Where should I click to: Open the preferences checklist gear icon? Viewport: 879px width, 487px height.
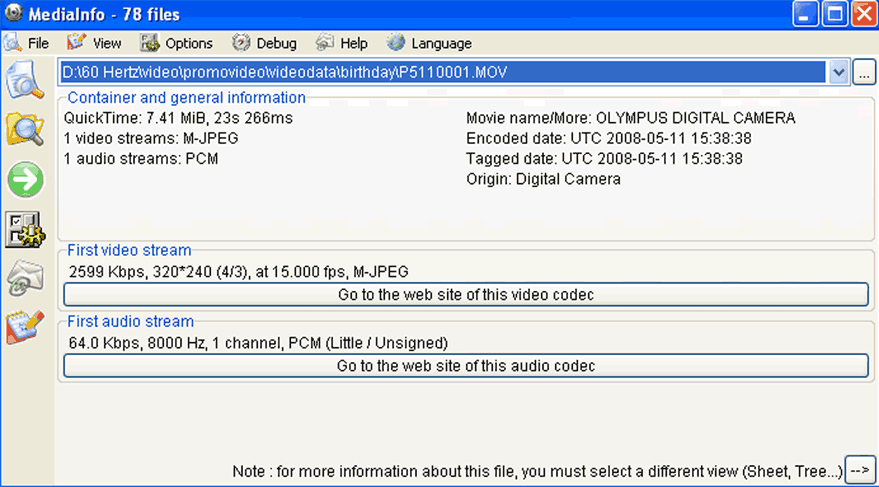click(x=25, y=229)
